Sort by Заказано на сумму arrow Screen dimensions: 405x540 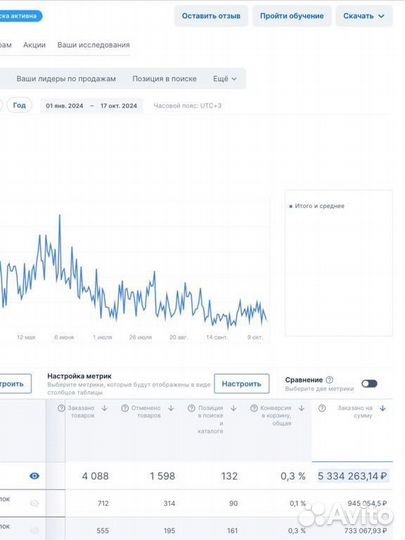point(382,408)
